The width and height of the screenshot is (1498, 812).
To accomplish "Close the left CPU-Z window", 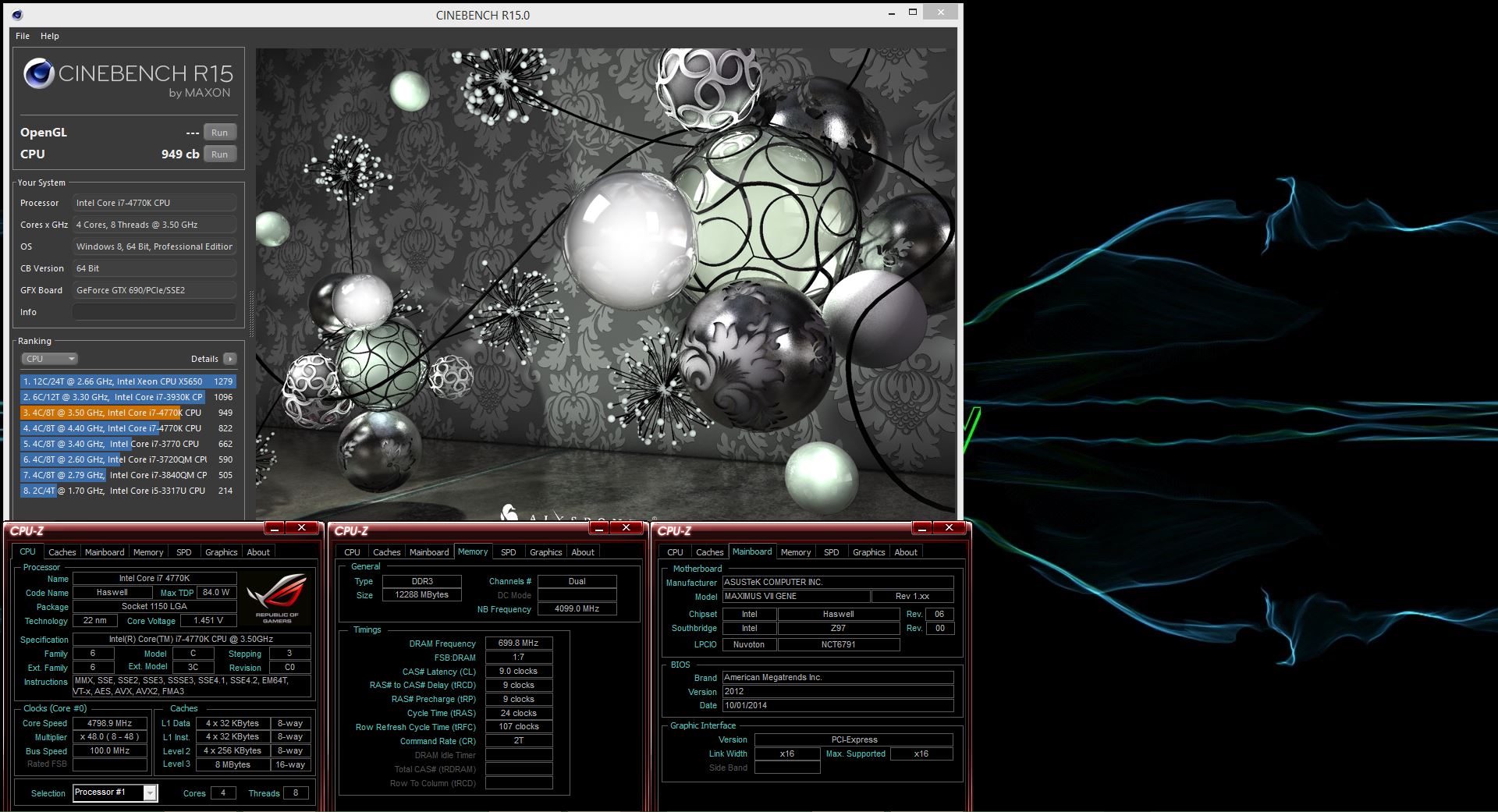I will coord(302,528).
